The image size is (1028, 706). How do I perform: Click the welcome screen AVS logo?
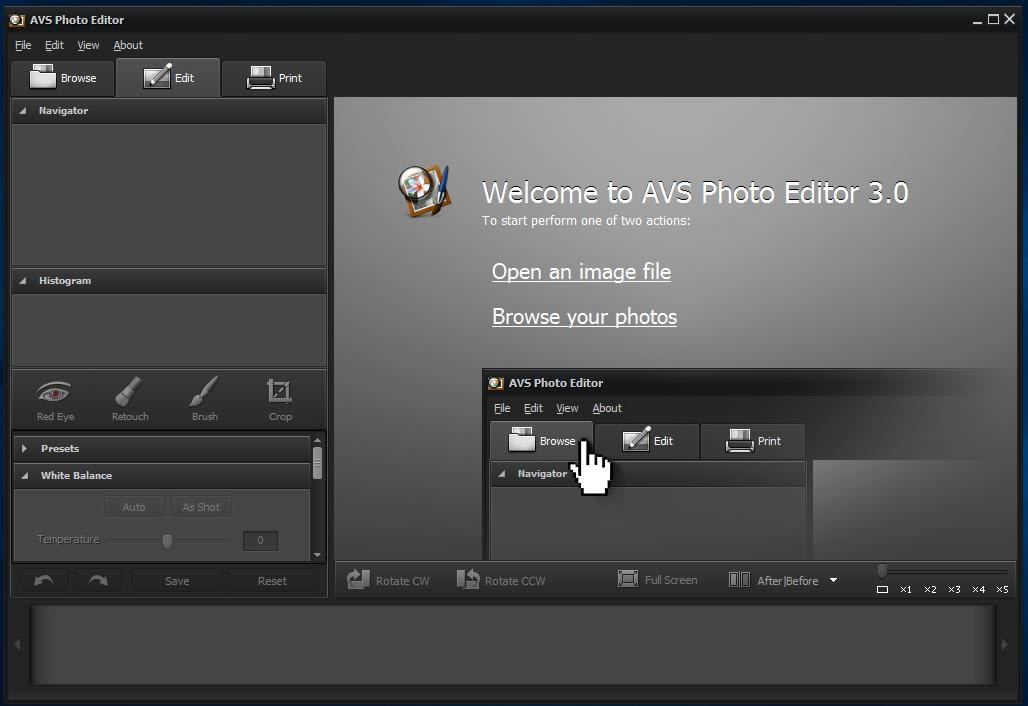(425, 191)
